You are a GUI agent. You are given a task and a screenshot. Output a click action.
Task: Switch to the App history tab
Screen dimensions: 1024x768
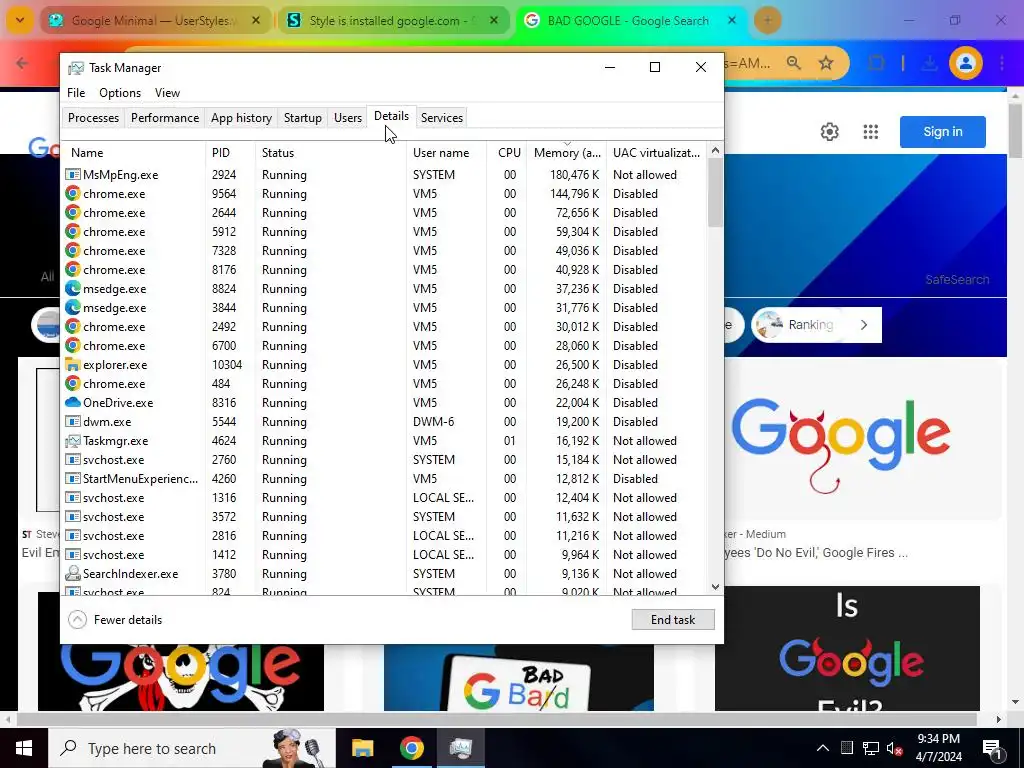tap(241, 118)
